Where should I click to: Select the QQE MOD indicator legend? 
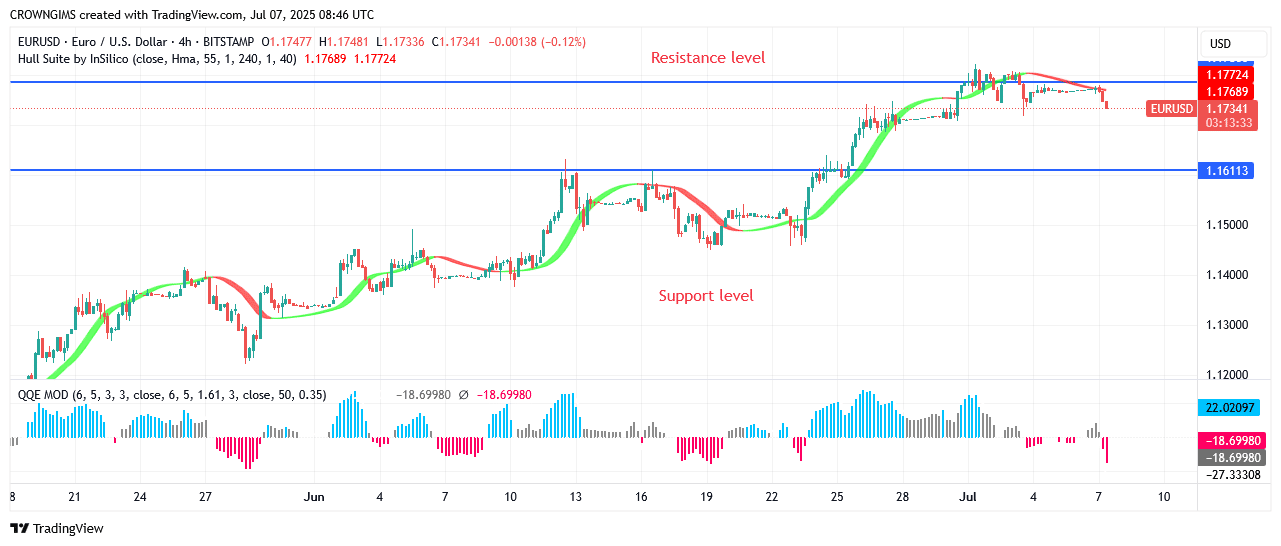point(172,395)
